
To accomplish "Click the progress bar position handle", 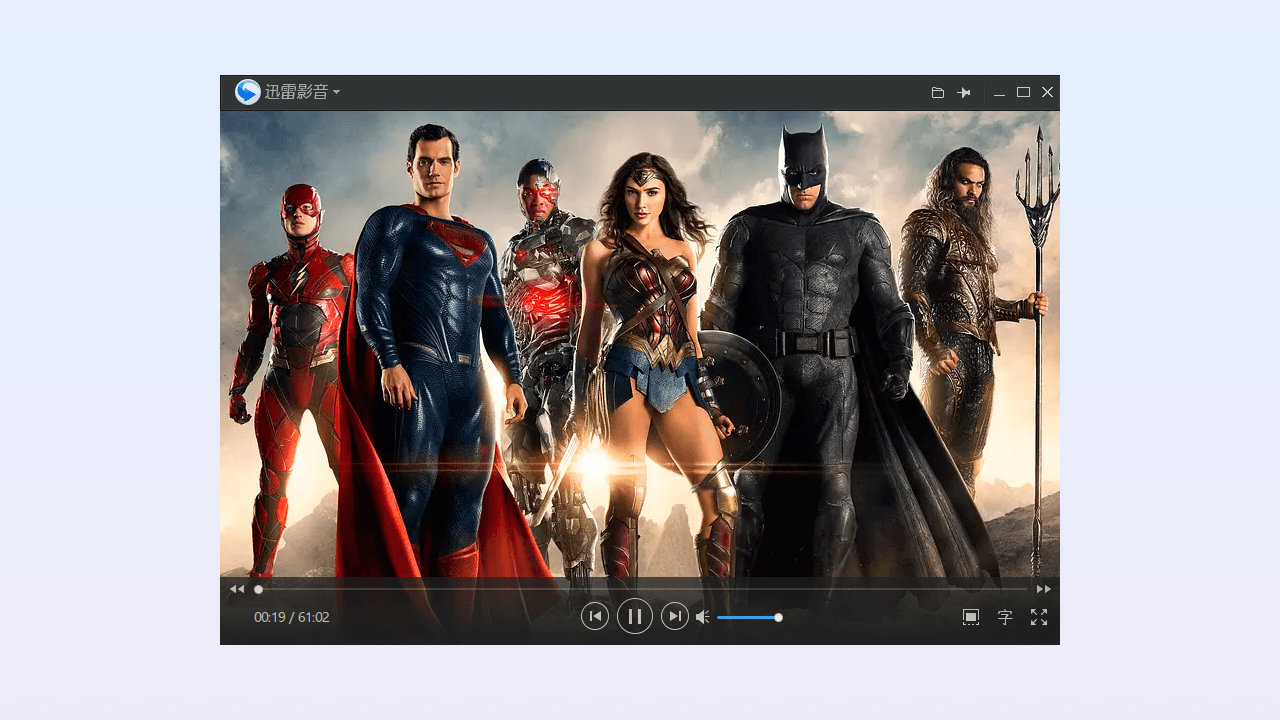I will click(x=258, y=590).
